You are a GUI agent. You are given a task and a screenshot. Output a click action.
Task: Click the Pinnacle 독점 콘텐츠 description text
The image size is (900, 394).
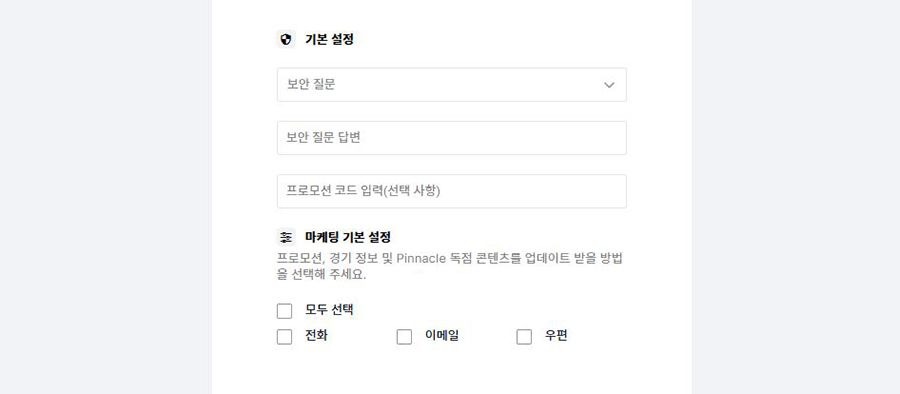coord(459,258)
